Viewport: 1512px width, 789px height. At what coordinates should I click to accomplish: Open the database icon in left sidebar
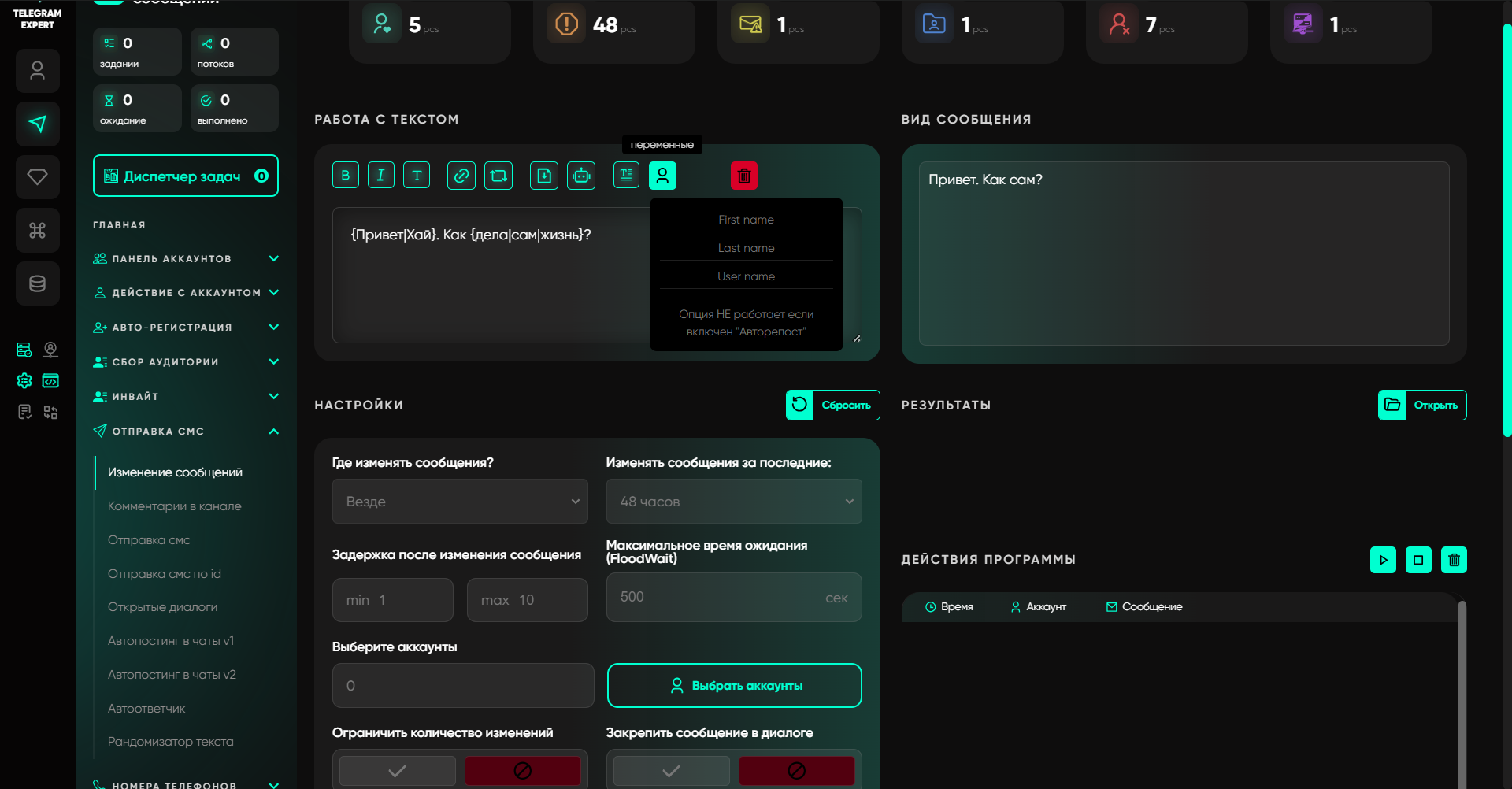[x=37, y=283]
